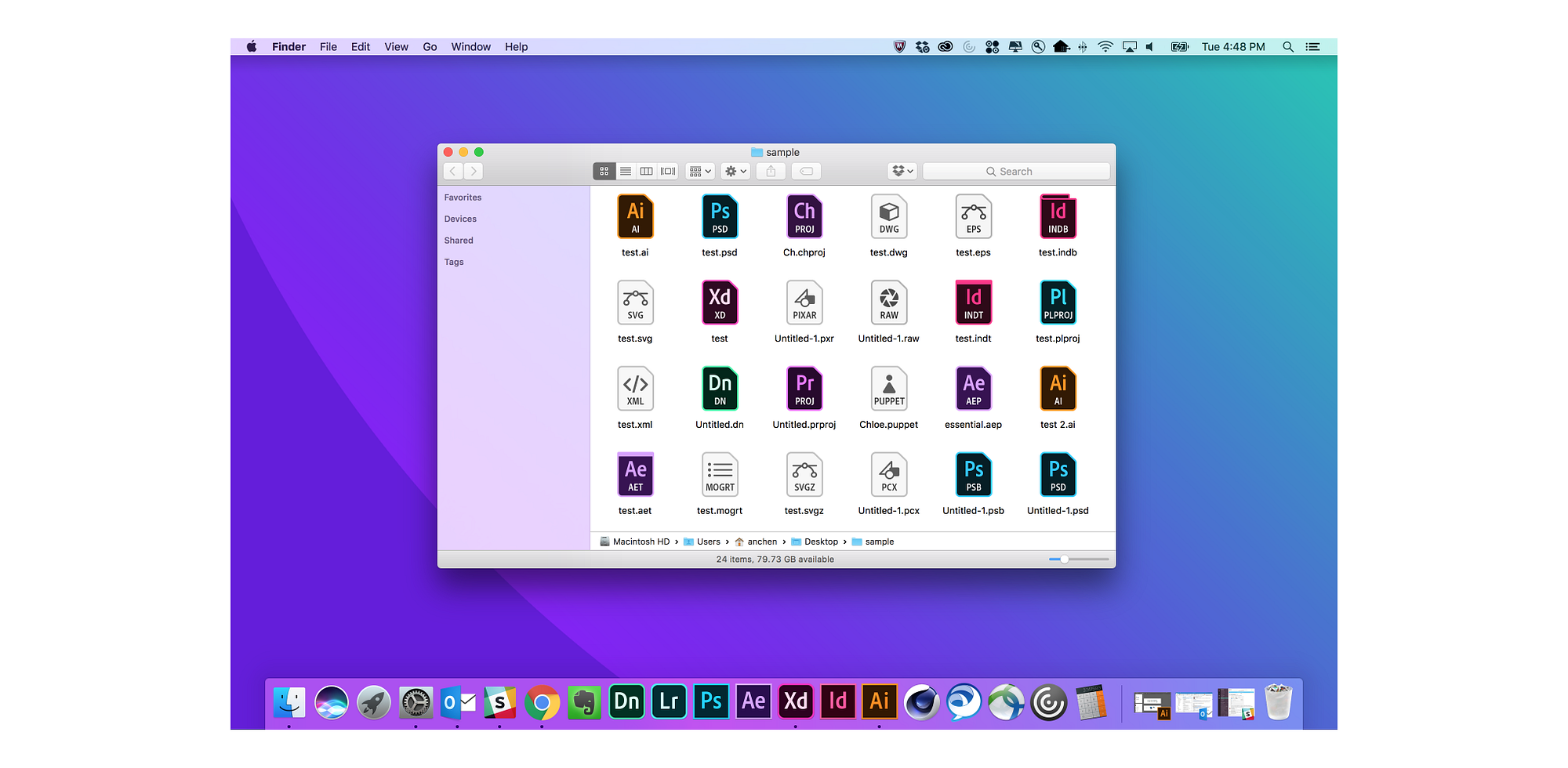The height and width of the screenshot is (768, 1568).
Task: Expand the Shared sidebar section
Action: (x=459, y=241)
